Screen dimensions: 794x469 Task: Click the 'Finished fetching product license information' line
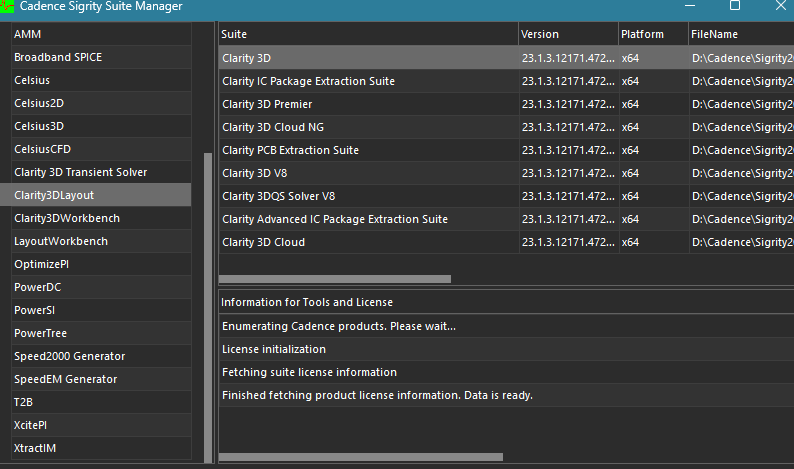506,395
